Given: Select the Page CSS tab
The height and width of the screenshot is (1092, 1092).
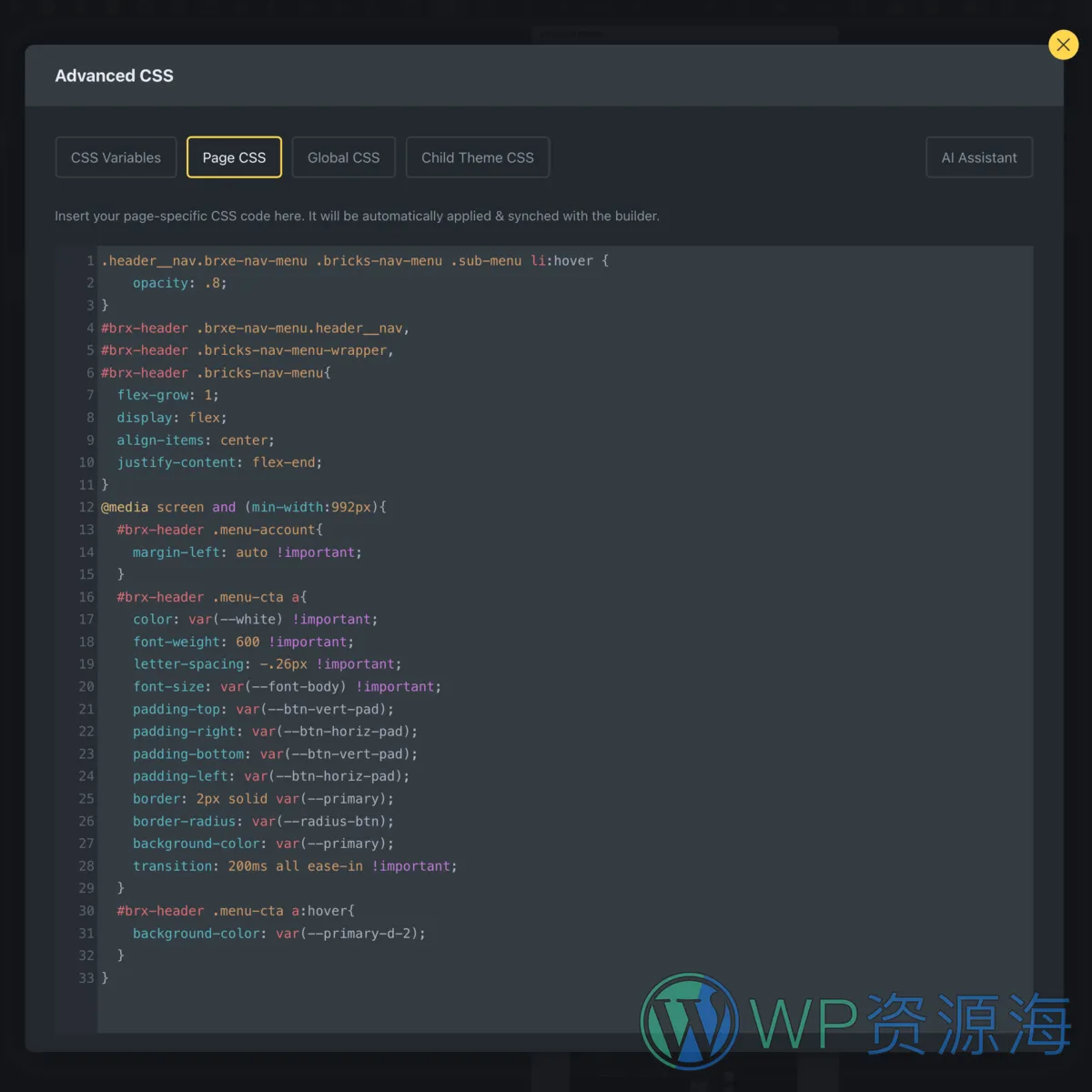Looking at the screenshot, I should tap(234, 157).
